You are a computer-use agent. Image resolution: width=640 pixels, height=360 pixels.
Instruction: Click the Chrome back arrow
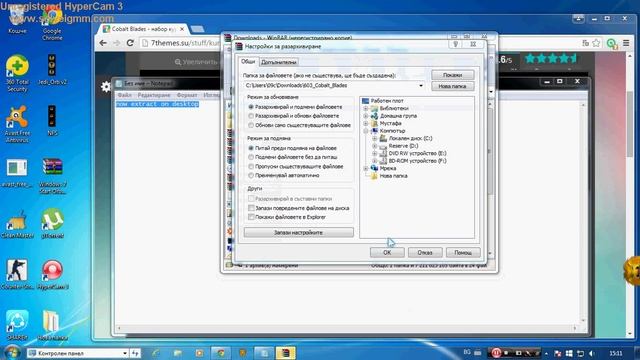click(103, 43)
